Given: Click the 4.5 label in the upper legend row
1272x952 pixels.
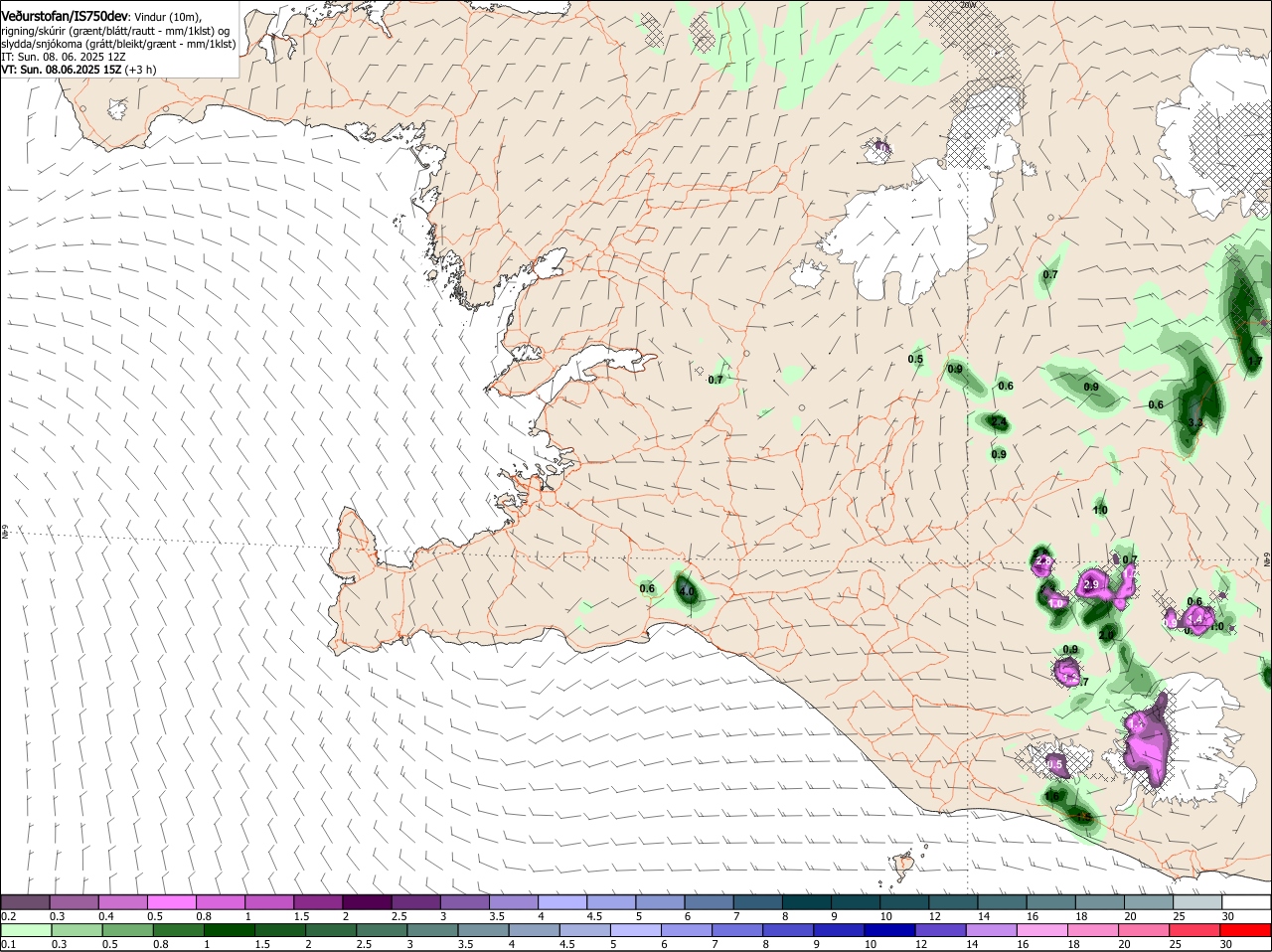Looking at the screenshot, I should click(594, 915).
